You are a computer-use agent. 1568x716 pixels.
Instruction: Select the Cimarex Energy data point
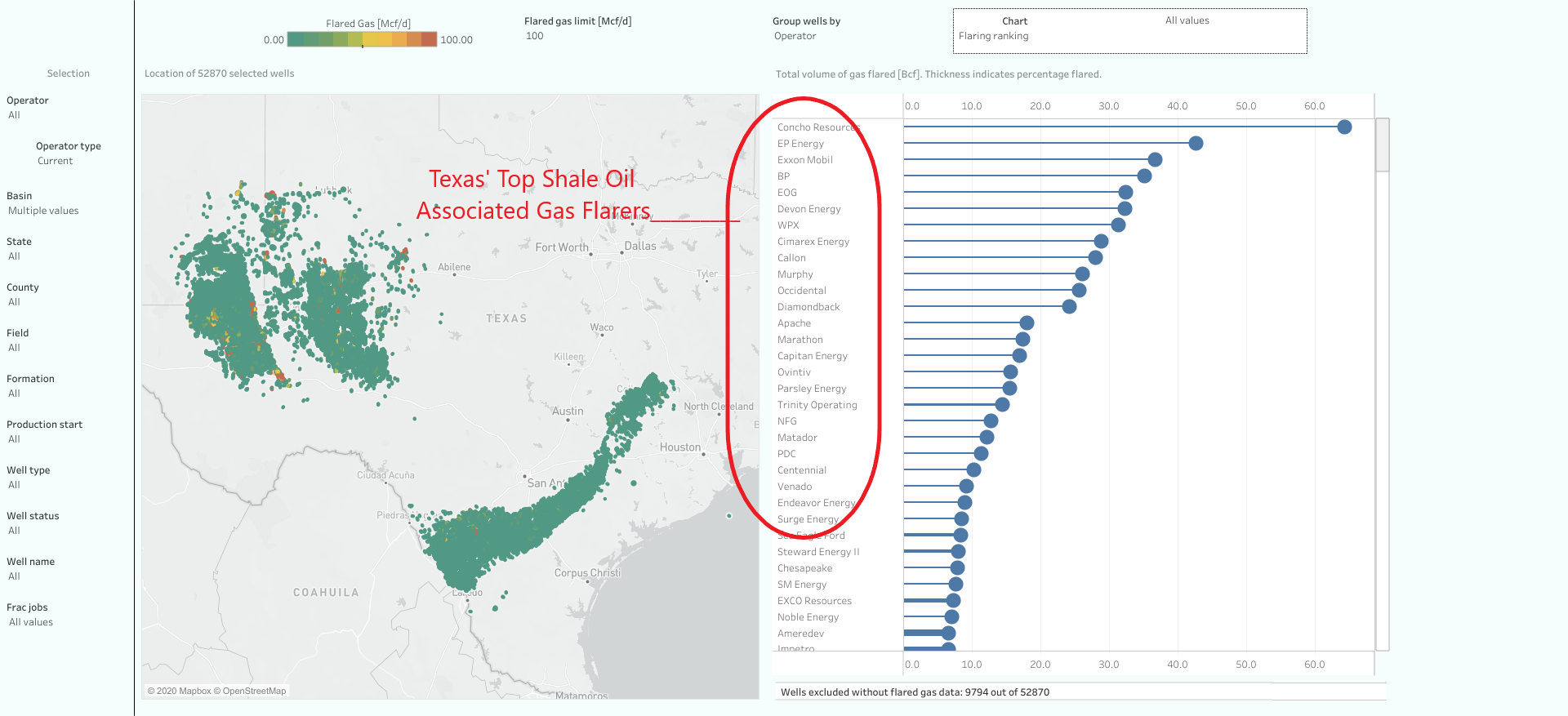pos(1101,241)
